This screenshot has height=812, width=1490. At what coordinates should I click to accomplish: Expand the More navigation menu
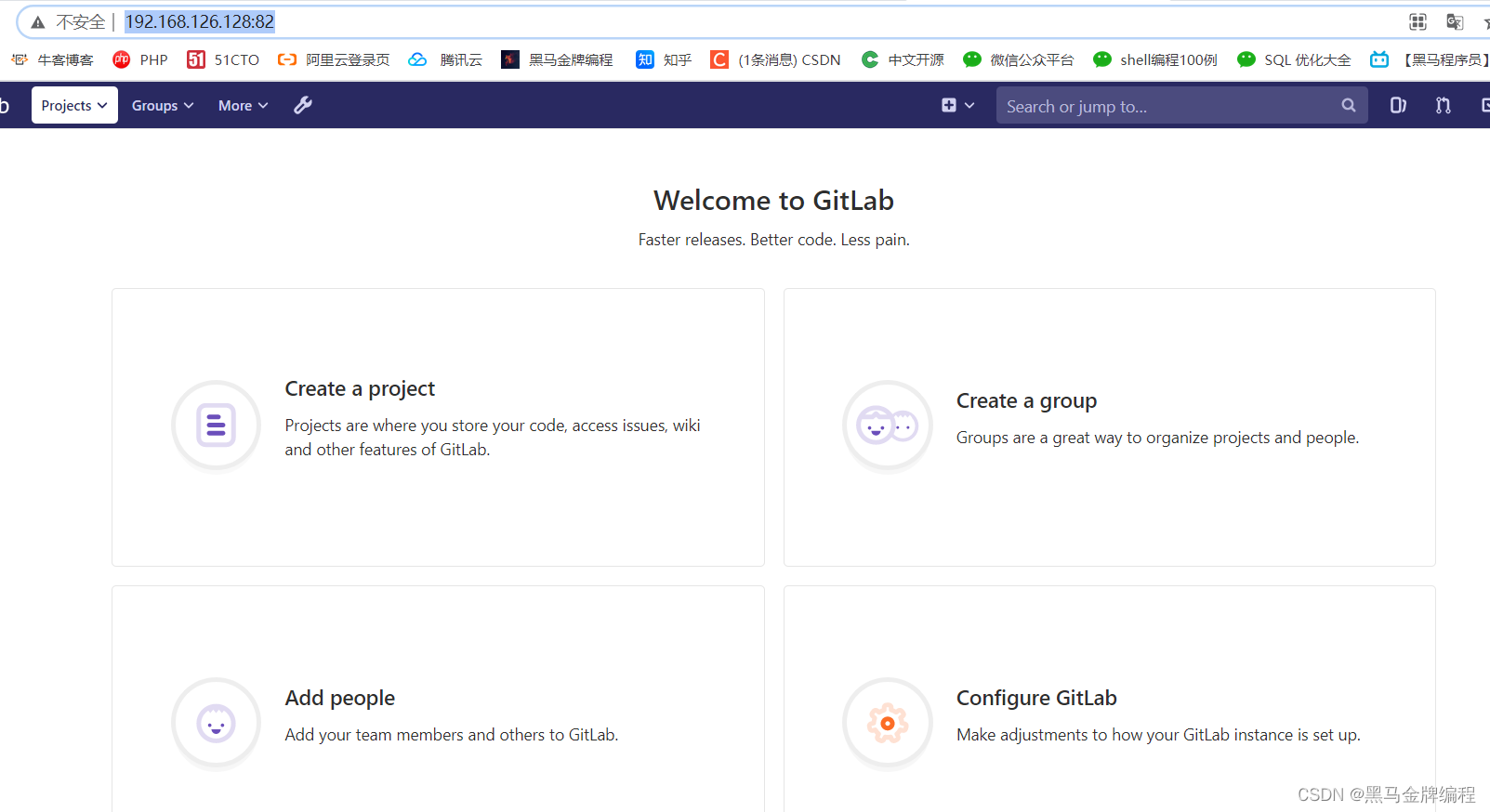(243, 105)
